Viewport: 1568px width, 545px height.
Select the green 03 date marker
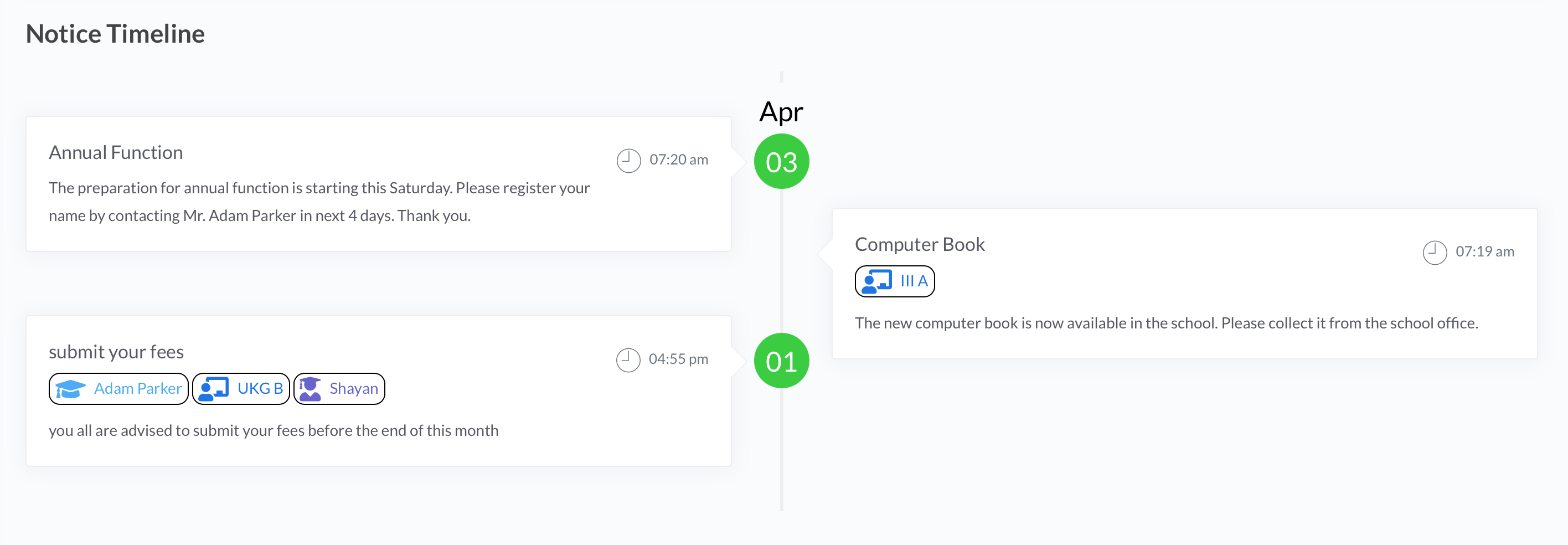point(781,161)
